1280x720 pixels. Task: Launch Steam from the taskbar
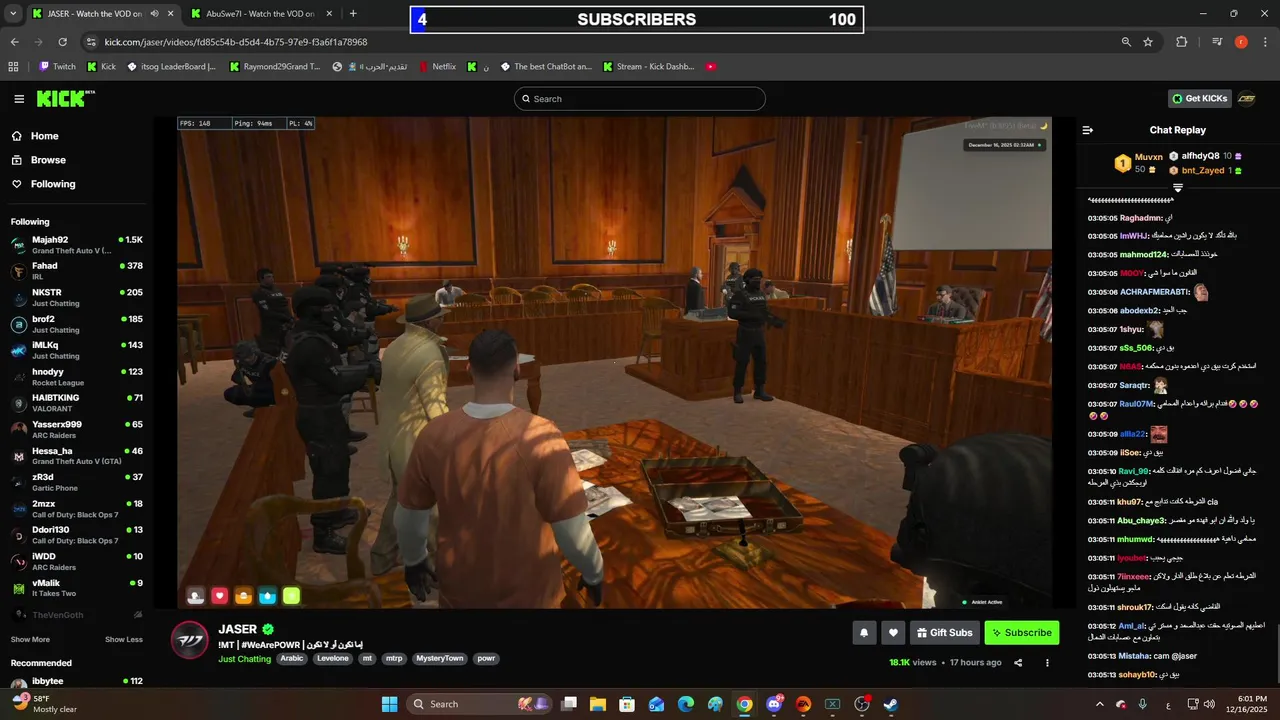tap(890, 704)
